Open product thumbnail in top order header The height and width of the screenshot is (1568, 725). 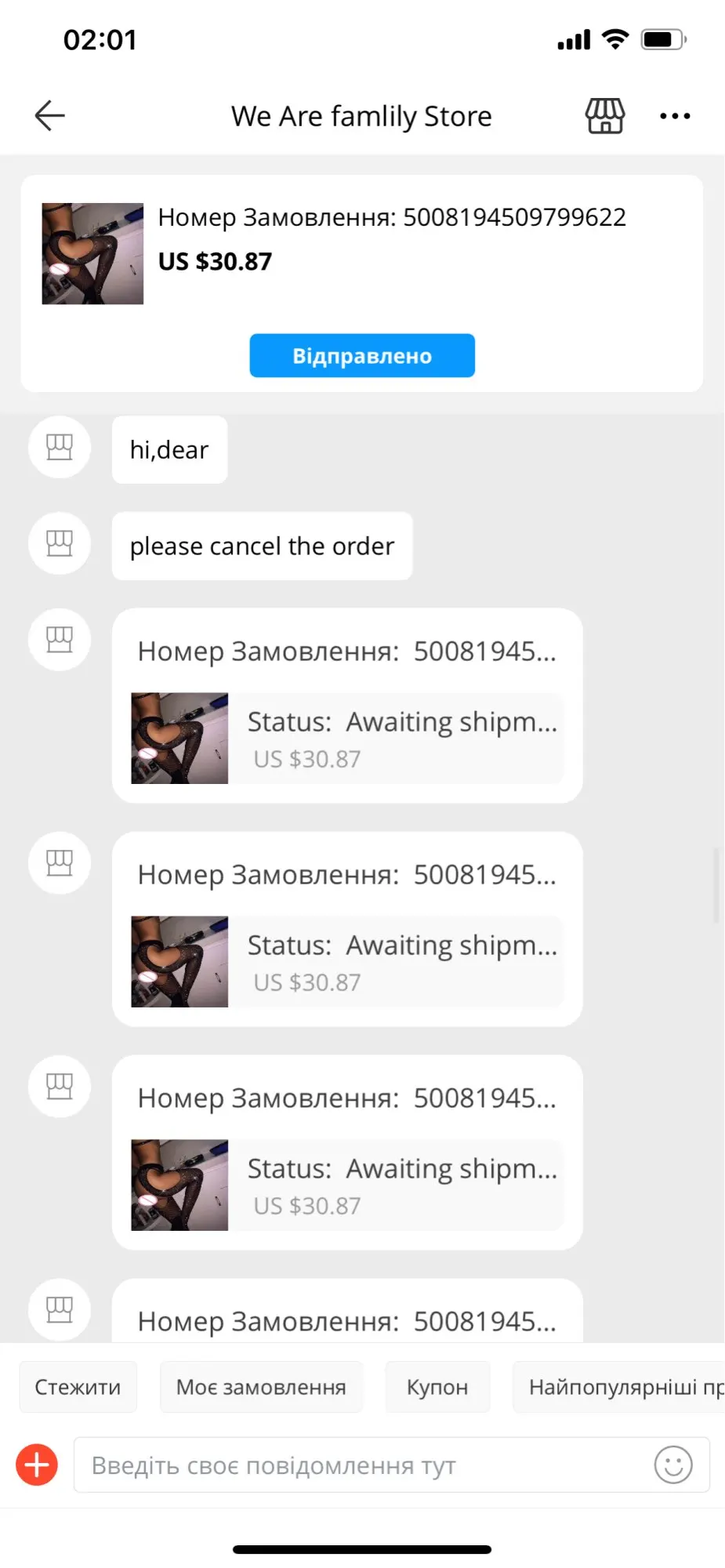pos(92,253)
